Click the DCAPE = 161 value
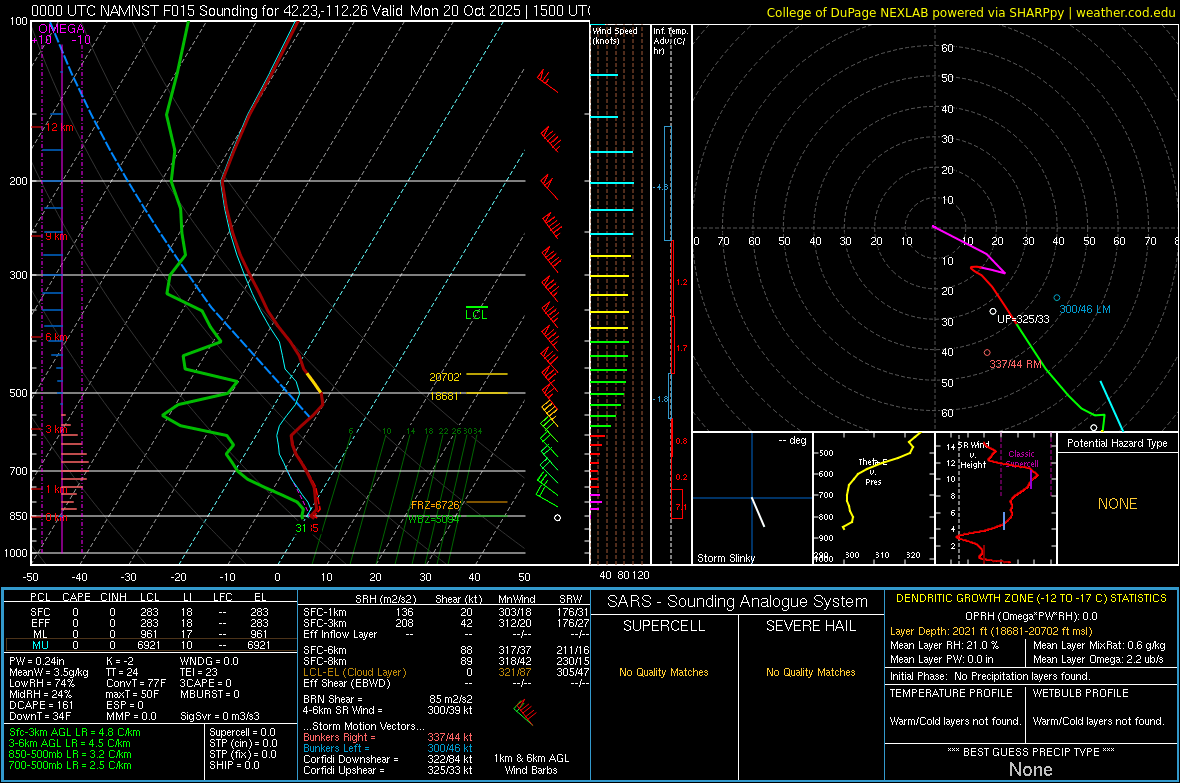 (x=41, y=705)
